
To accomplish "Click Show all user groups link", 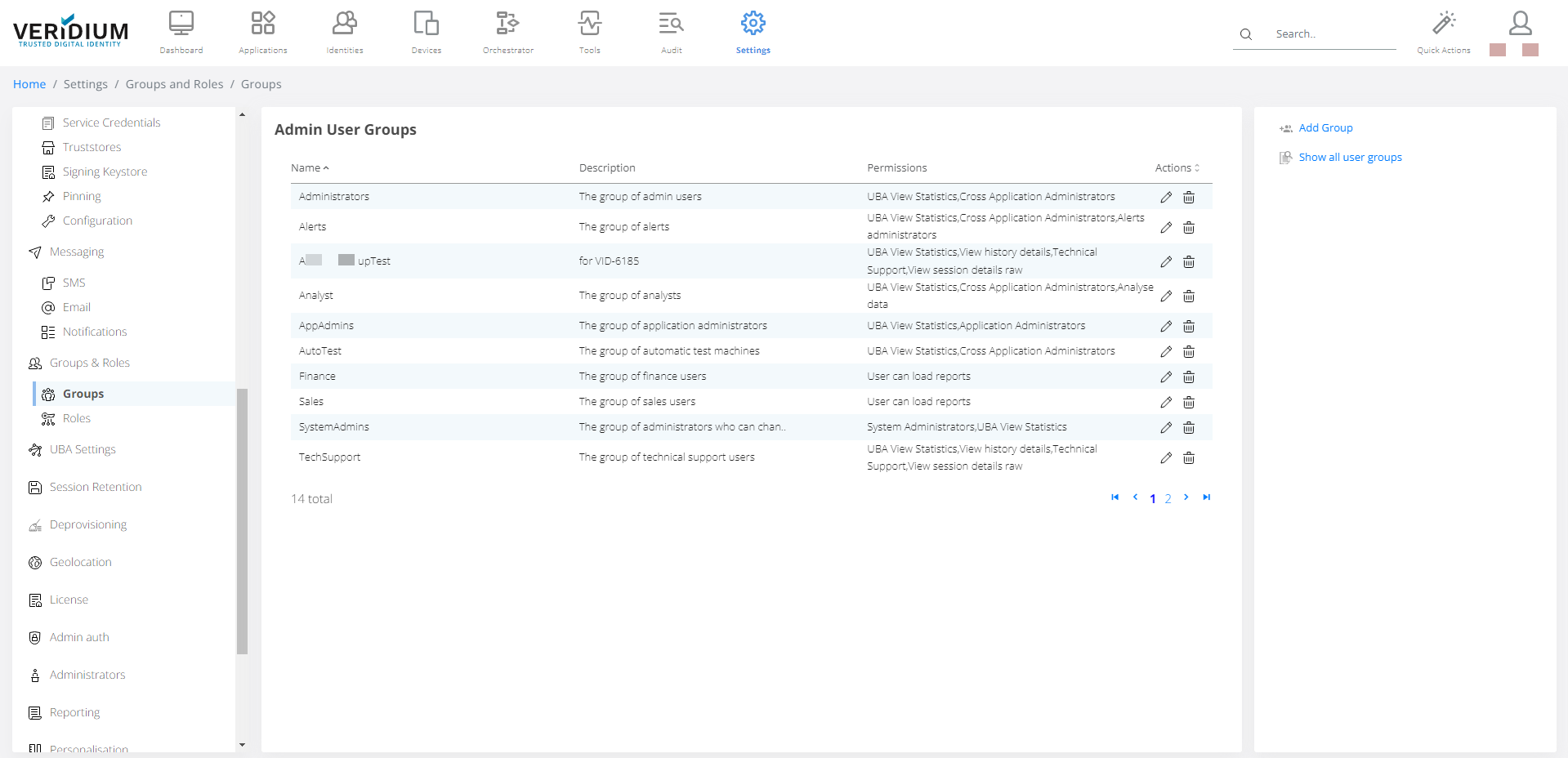I will click(1350, 158).
